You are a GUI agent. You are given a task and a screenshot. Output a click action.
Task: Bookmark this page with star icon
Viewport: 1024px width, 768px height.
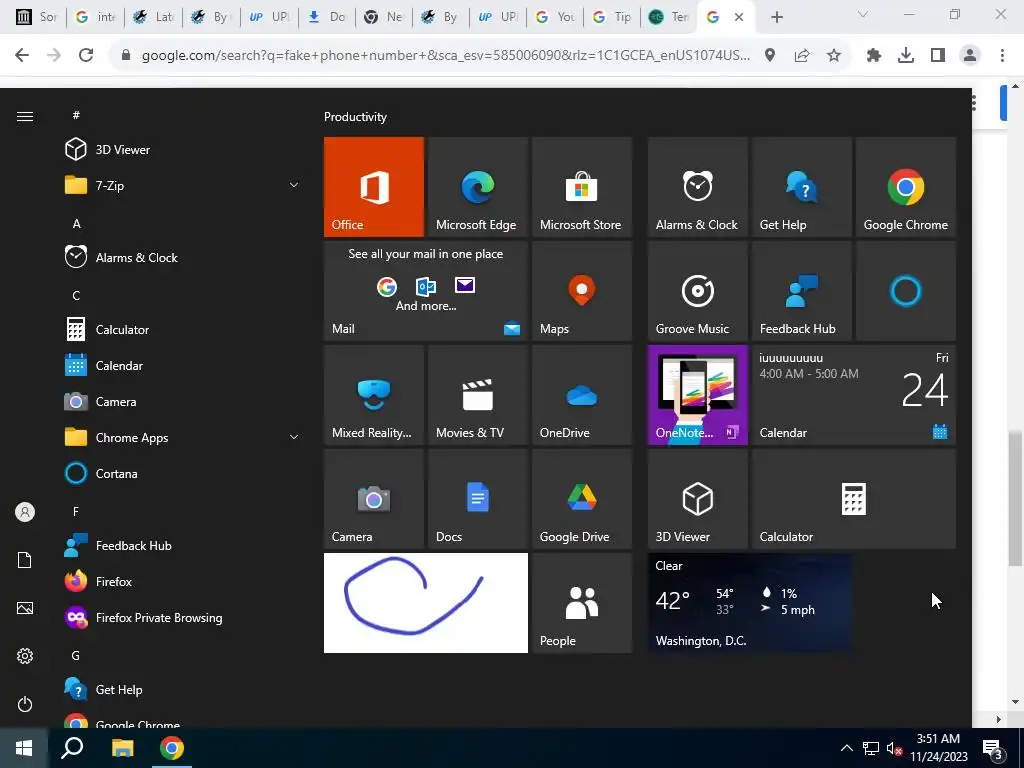[x=834, y=56]
